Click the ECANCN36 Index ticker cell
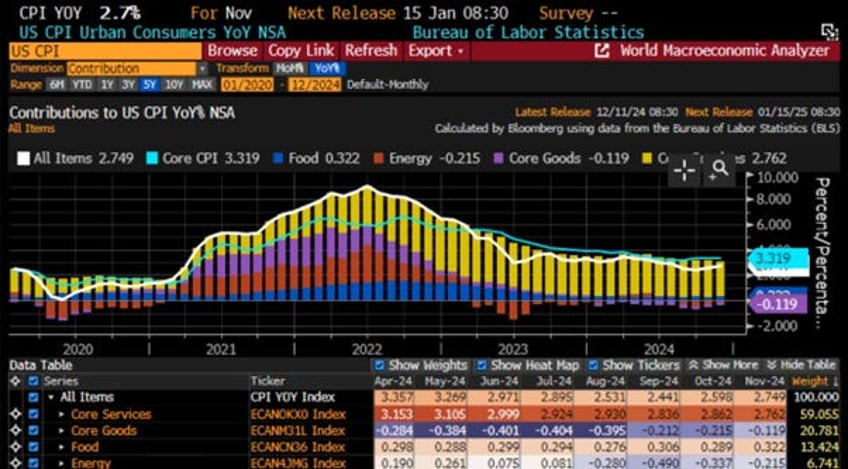The height and width of the screenshot is (469, 848). point(298,447)
